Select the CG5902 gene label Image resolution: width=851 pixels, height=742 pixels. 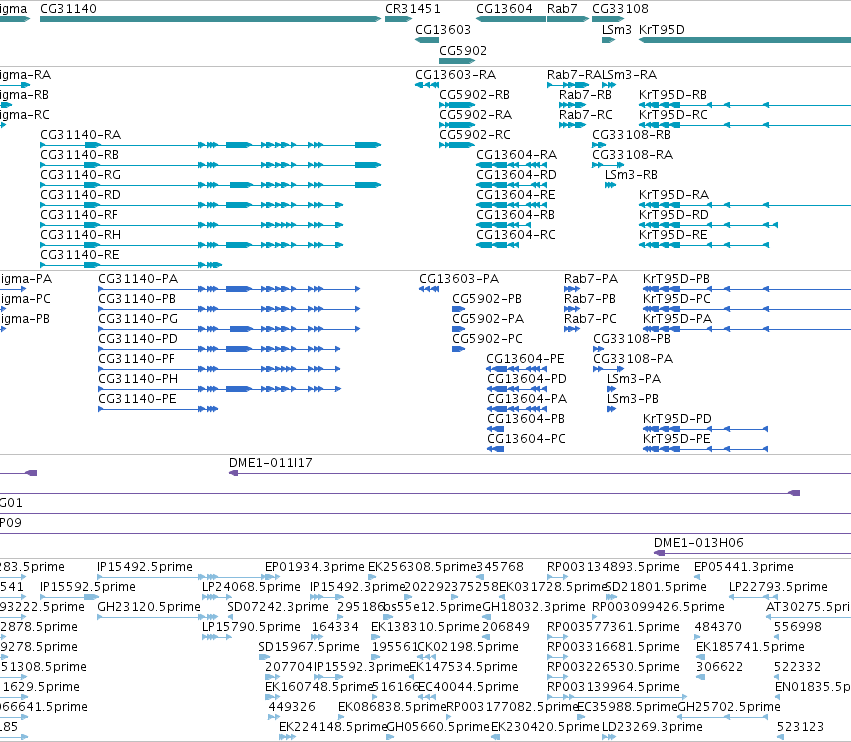tap(463, 50)
